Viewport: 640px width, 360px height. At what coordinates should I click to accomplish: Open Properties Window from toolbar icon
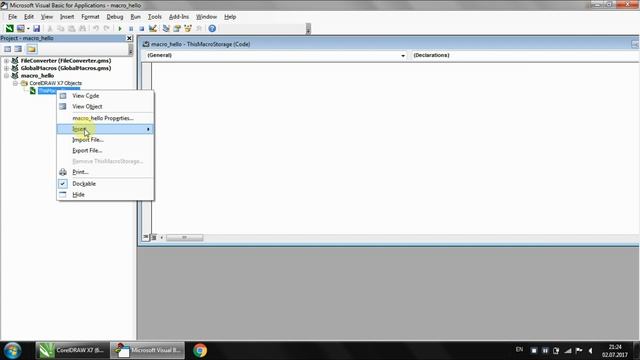177,29
